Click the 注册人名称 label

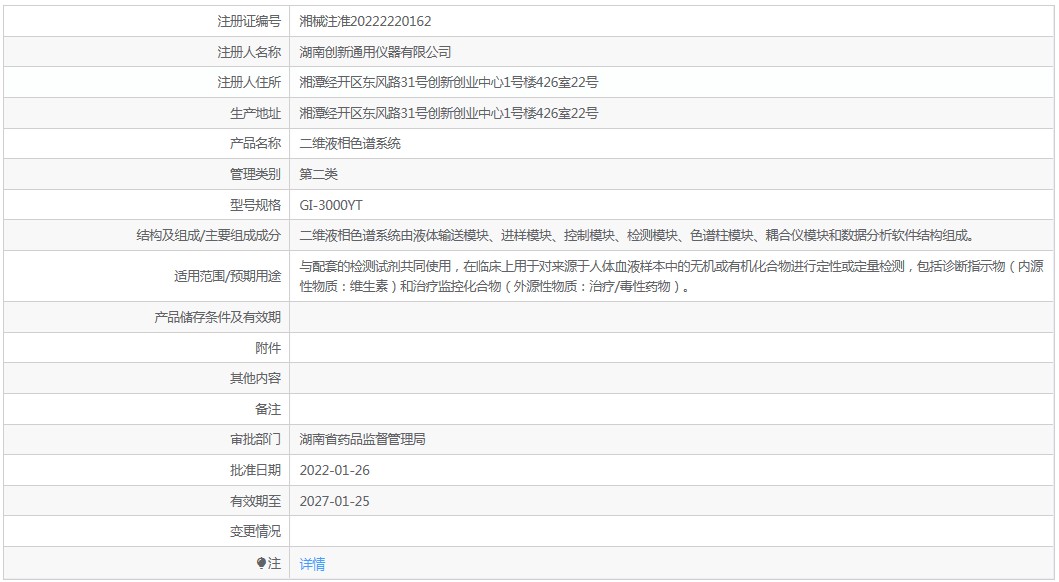coord(249,52)
